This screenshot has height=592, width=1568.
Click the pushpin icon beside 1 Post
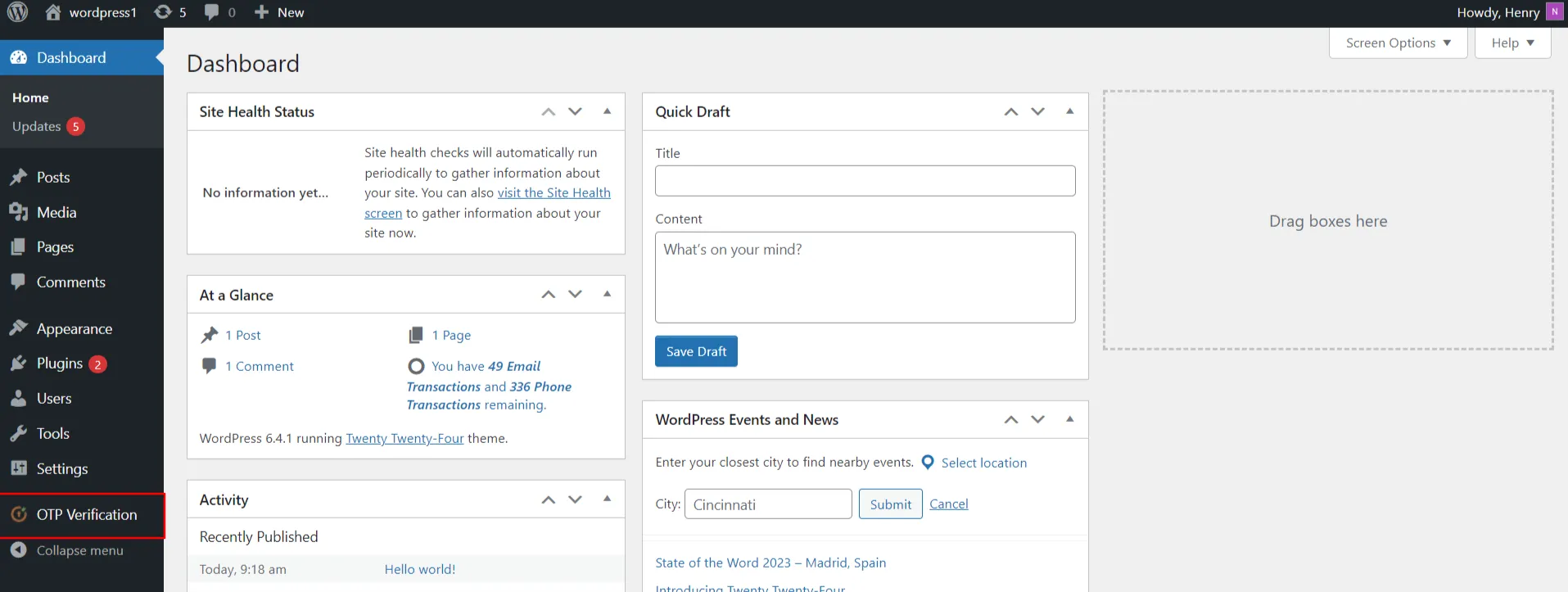tap(210, 335)
